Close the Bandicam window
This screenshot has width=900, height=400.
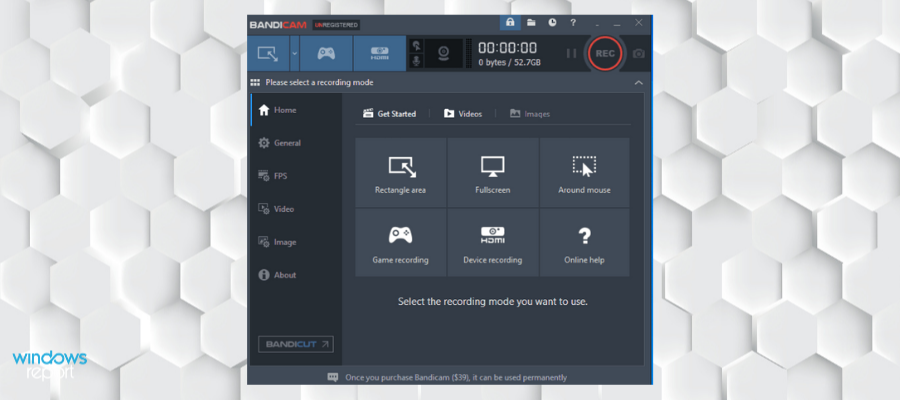(639, 22)
